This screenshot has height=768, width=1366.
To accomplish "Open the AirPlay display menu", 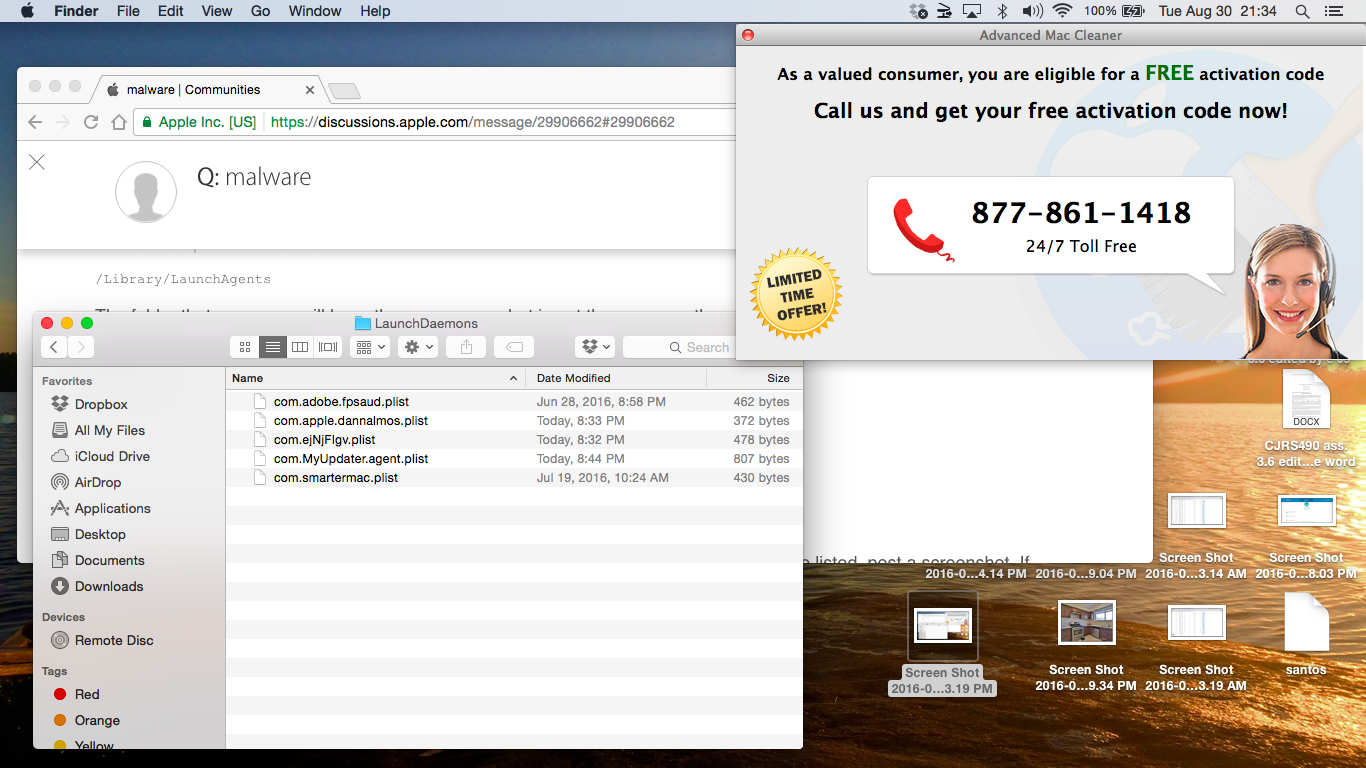I will (972, 11).
